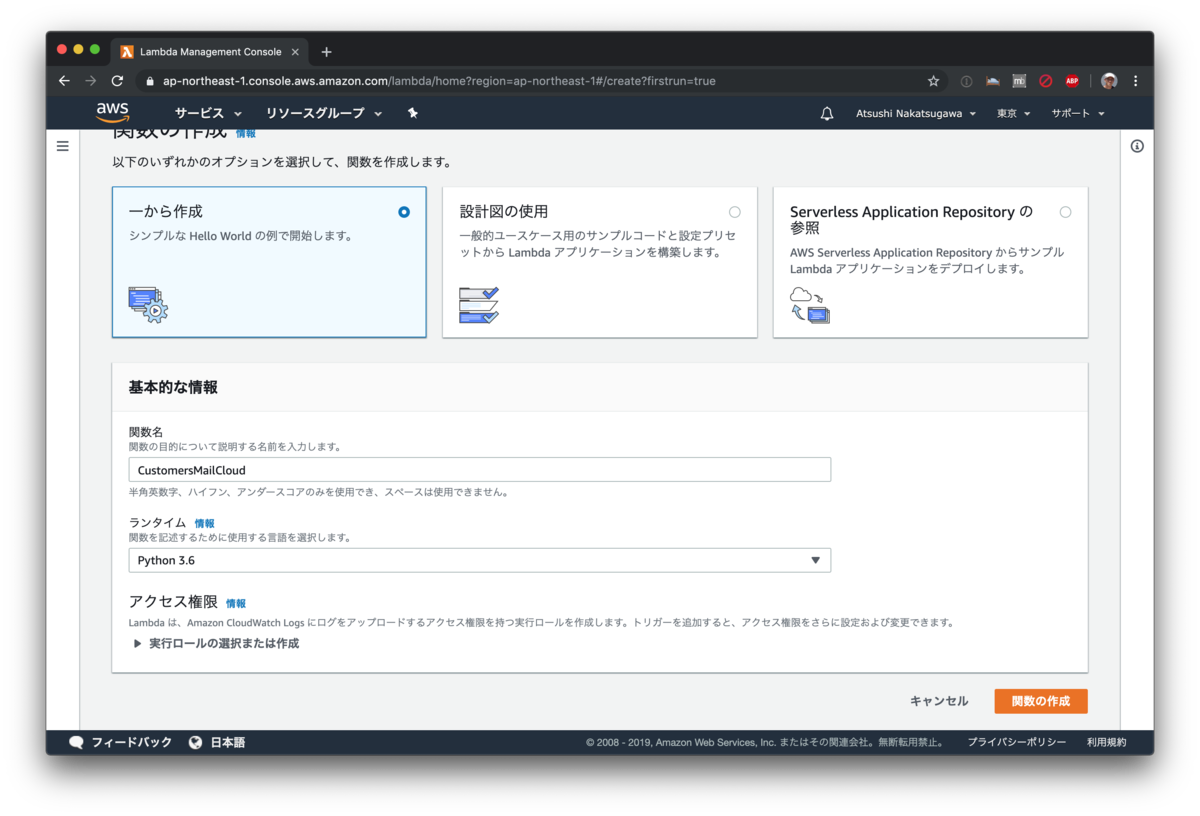
Task: Reload the page
Action: 118,81
